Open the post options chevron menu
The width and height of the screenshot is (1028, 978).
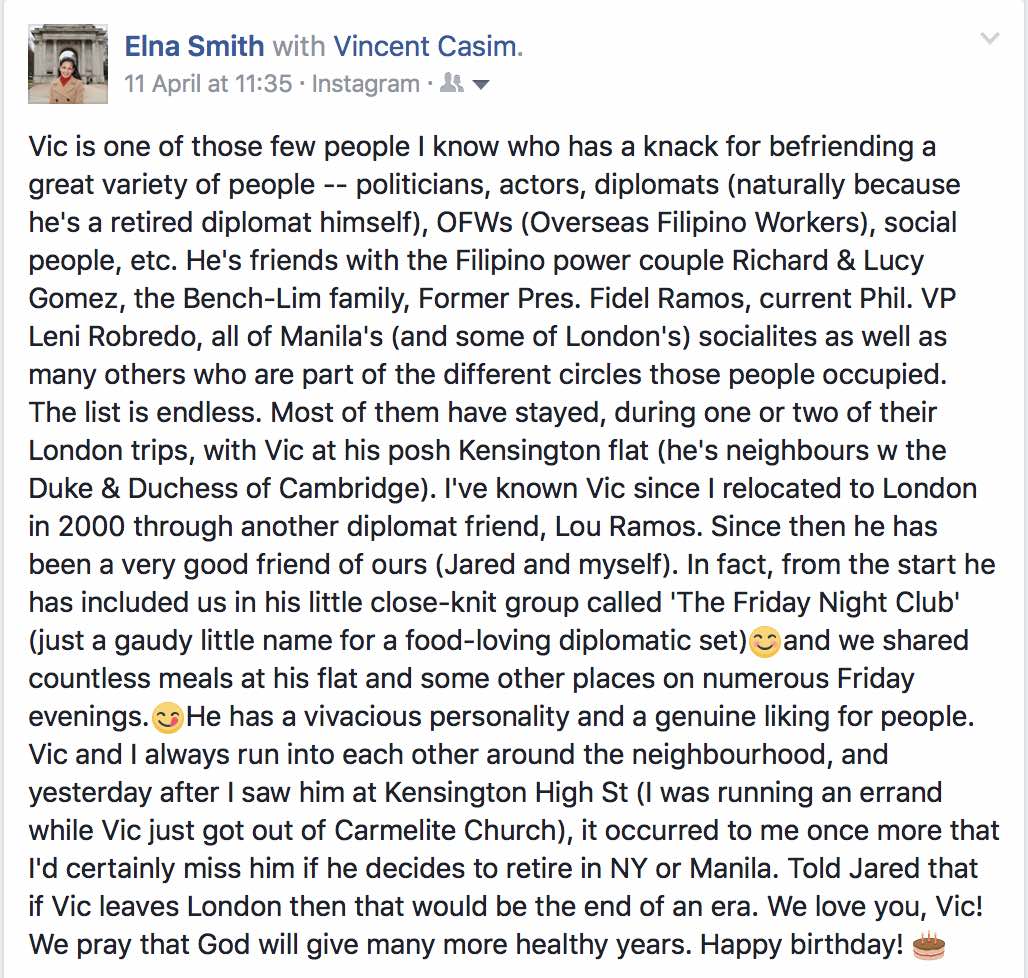tap(989, 39)
